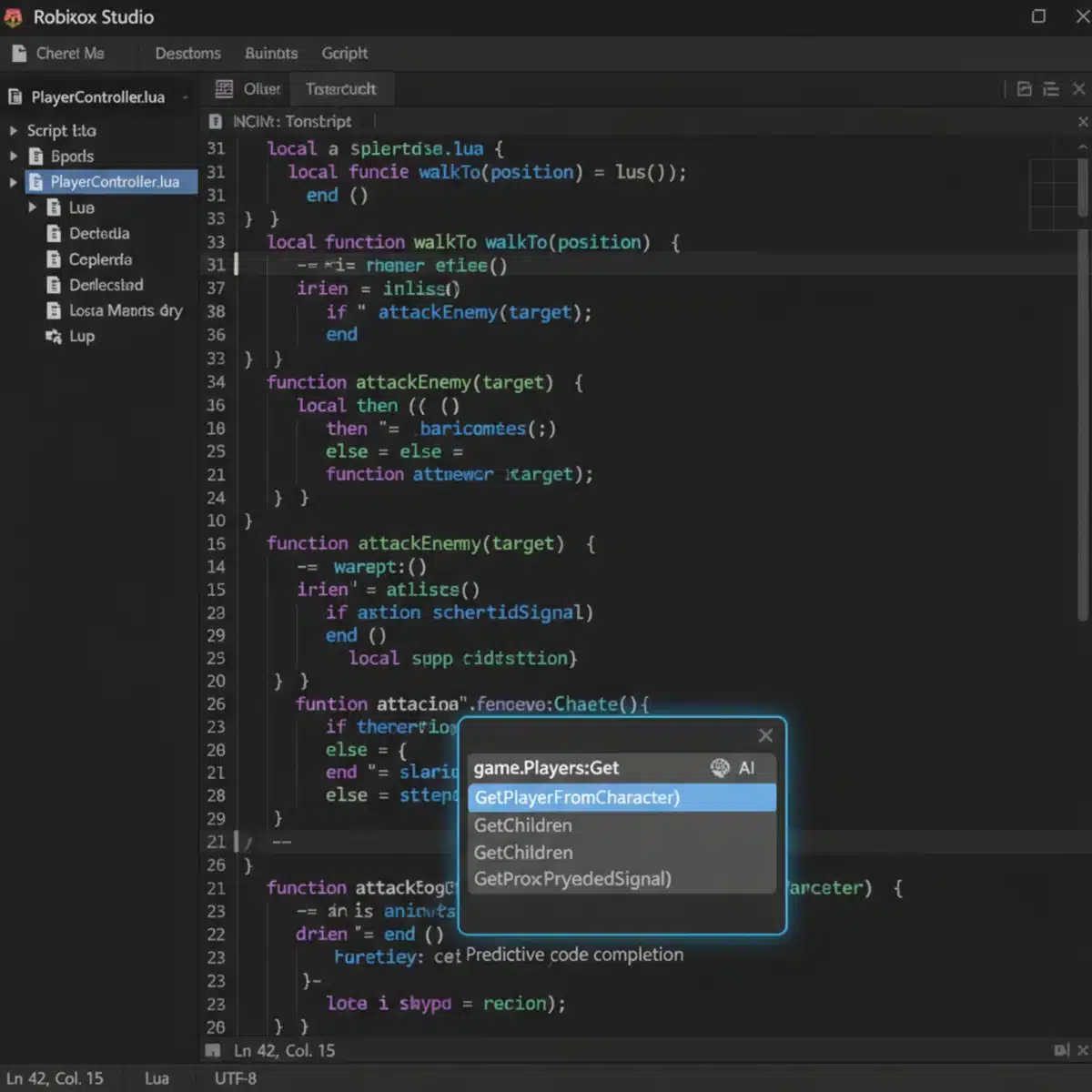Click the script icon beside PlayerController.lua
Screen dimensions: 1092x1092
coord(35,182)
